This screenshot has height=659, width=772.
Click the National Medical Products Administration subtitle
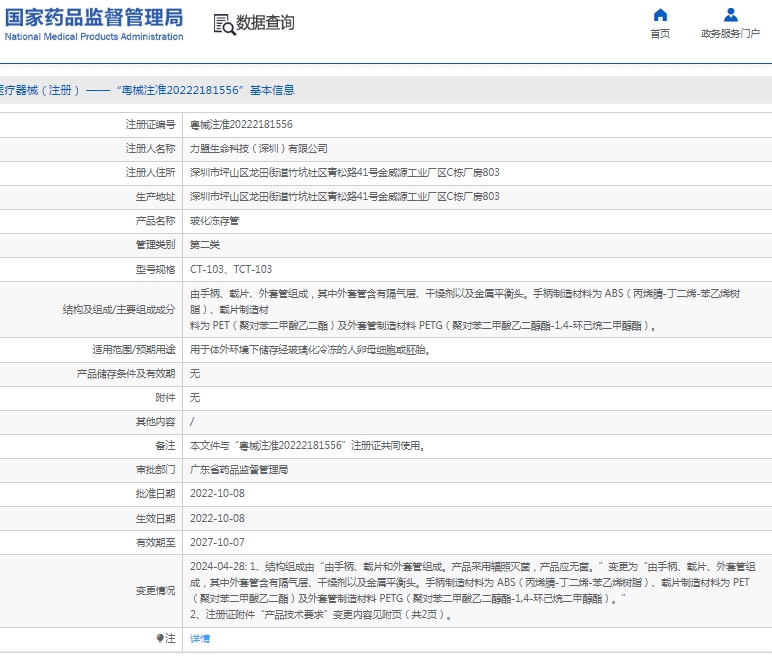tap(94, 37)
